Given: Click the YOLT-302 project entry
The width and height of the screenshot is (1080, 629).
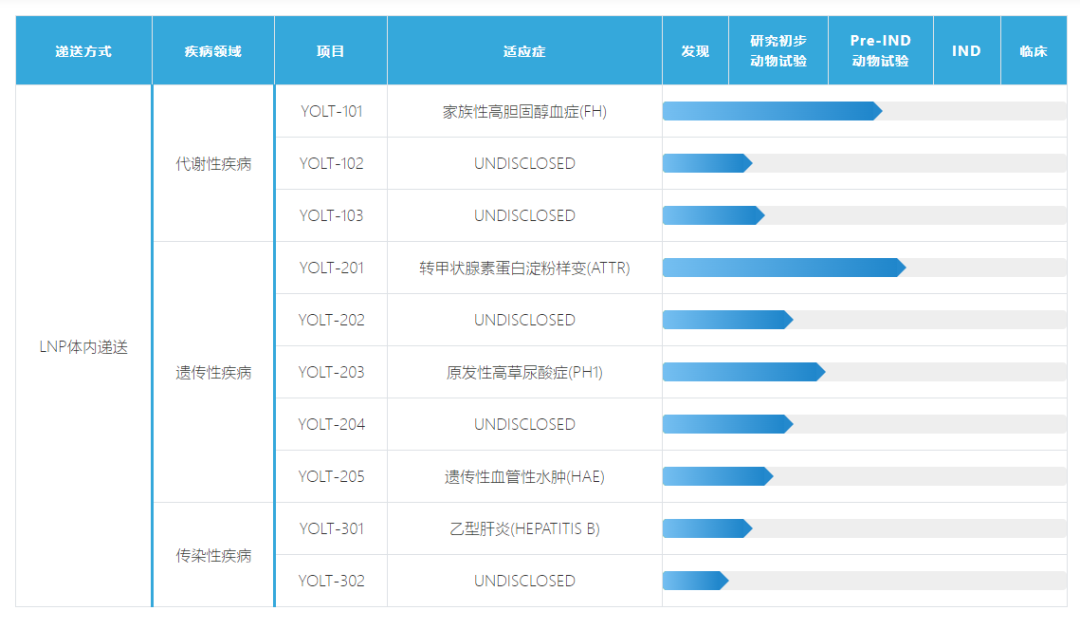Looking at the screenshot, I should tap(331, 581).
